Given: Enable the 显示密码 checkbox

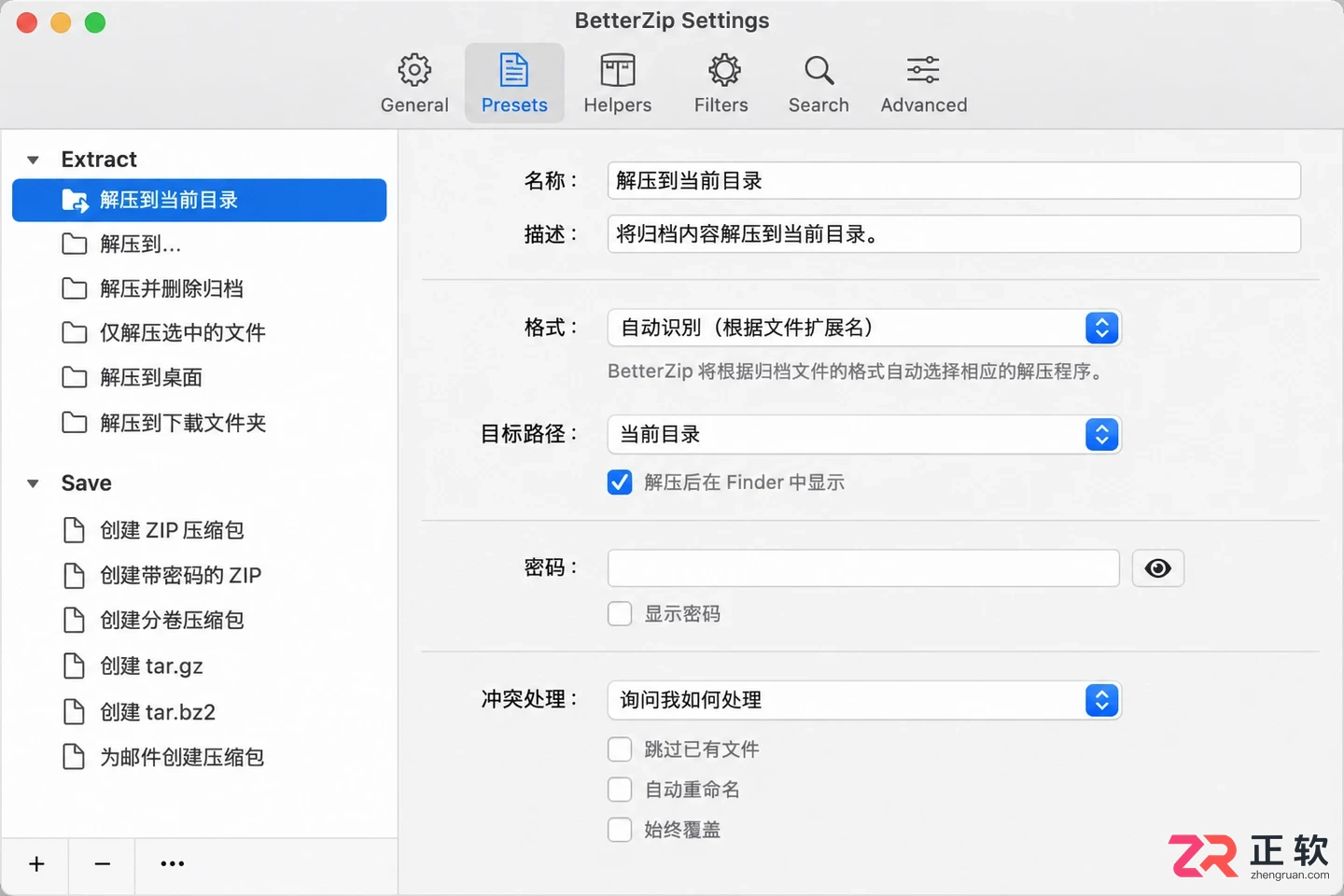Looking at the screenshot, I should click(x=620, y=614).
